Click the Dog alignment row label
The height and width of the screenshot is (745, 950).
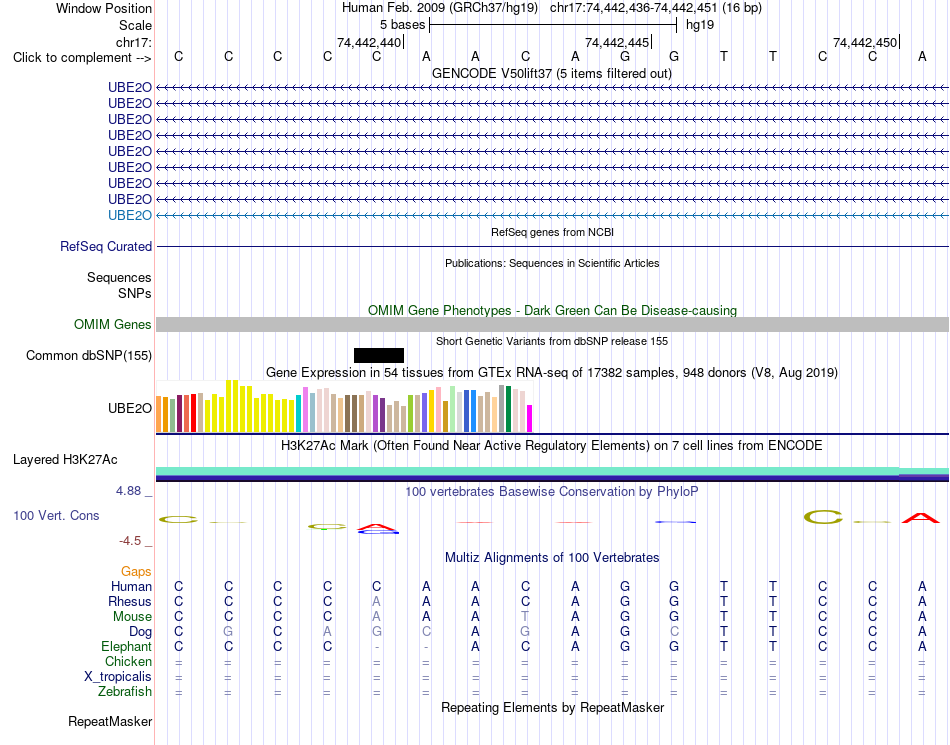140,632
